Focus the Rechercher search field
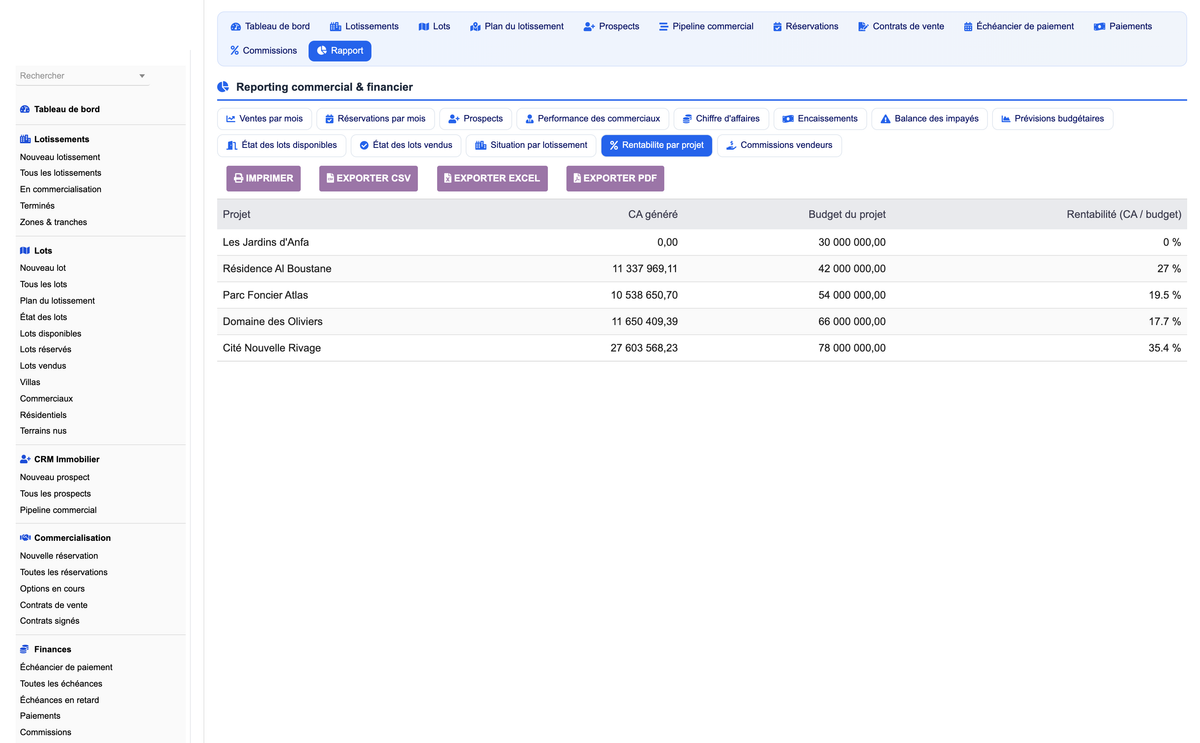 [x=82, y=76]
